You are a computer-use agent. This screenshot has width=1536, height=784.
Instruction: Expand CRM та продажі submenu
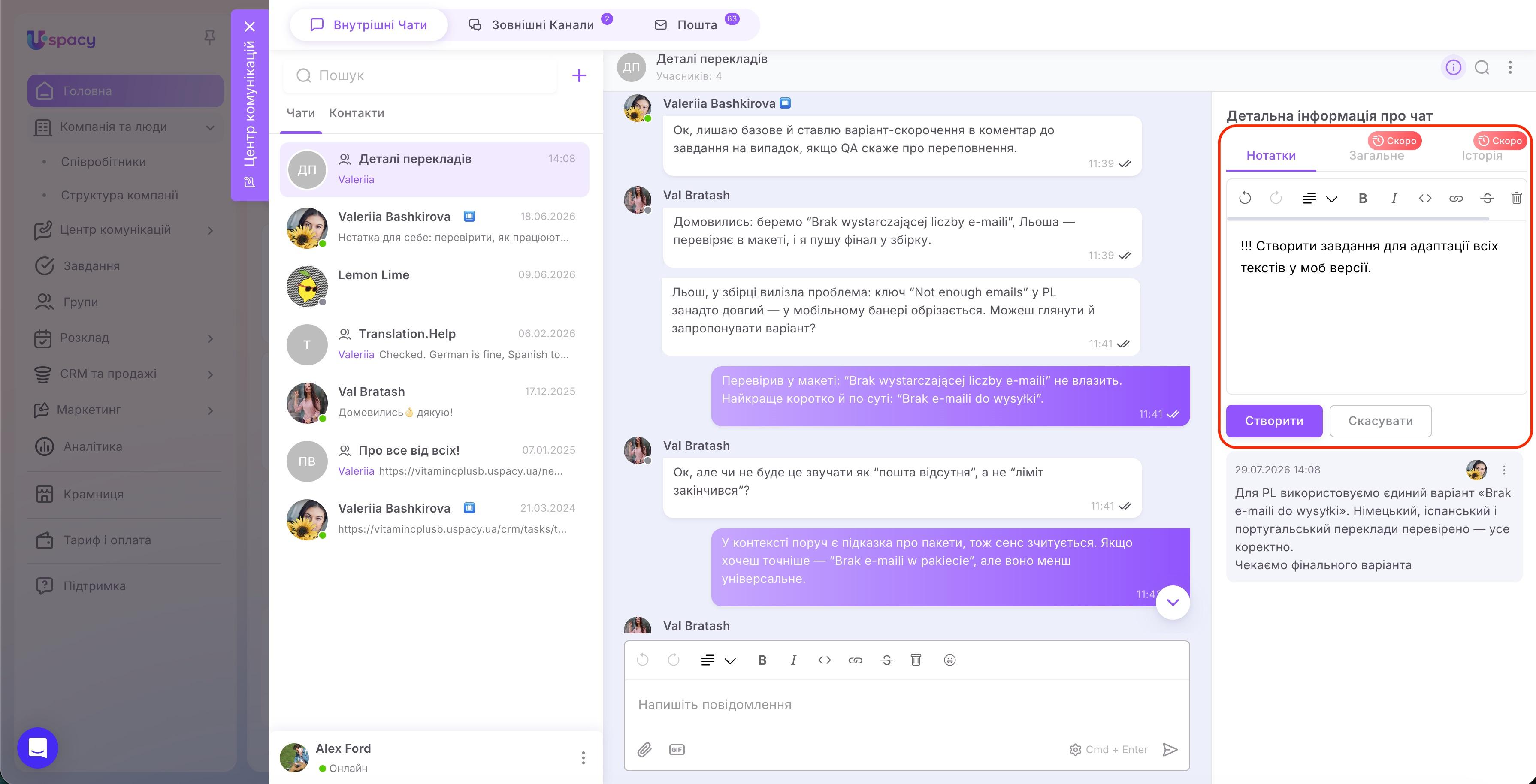coord(210,374)
